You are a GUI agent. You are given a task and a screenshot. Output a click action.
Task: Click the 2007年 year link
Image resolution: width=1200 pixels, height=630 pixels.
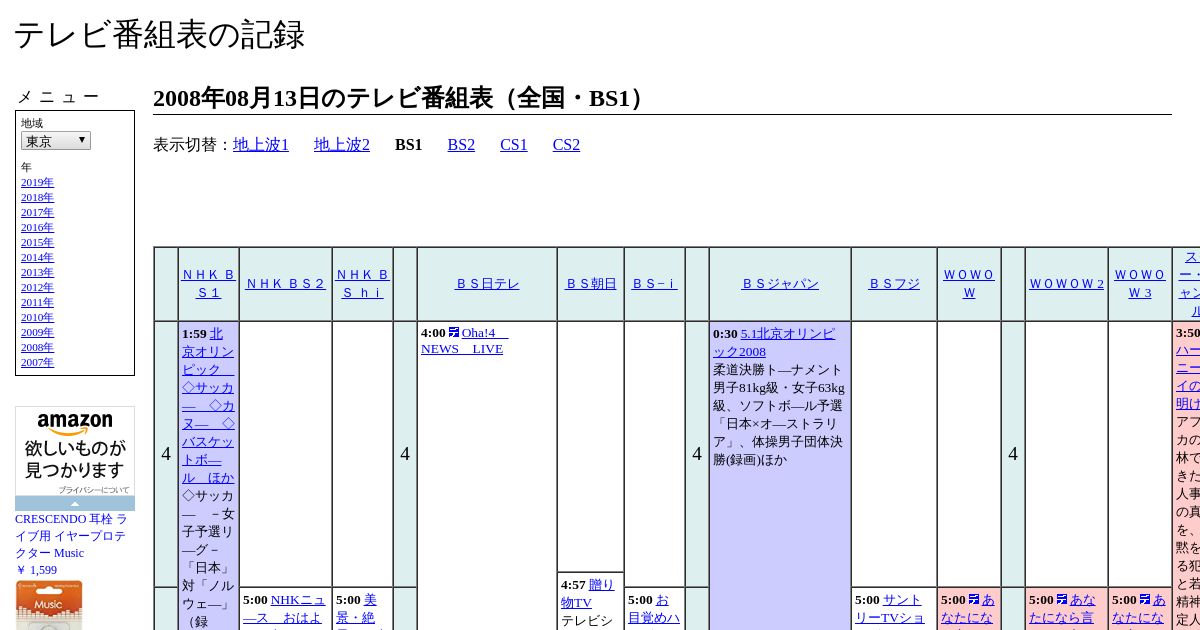point(37,363)
